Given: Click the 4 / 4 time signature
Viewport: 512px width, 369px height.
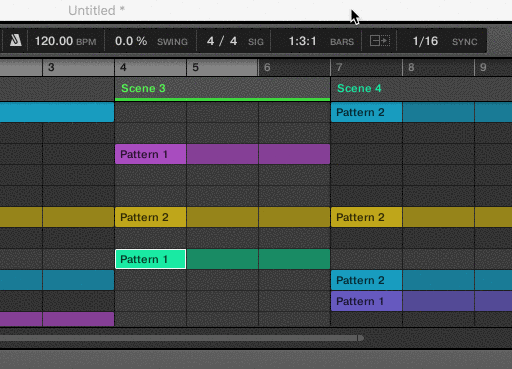Looking at the screenshot, I should [222, 41].
